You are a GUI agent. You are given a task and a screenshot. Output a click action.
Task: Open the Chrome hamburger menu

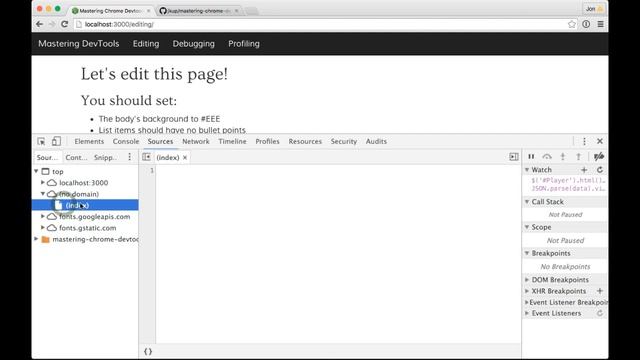600,24
